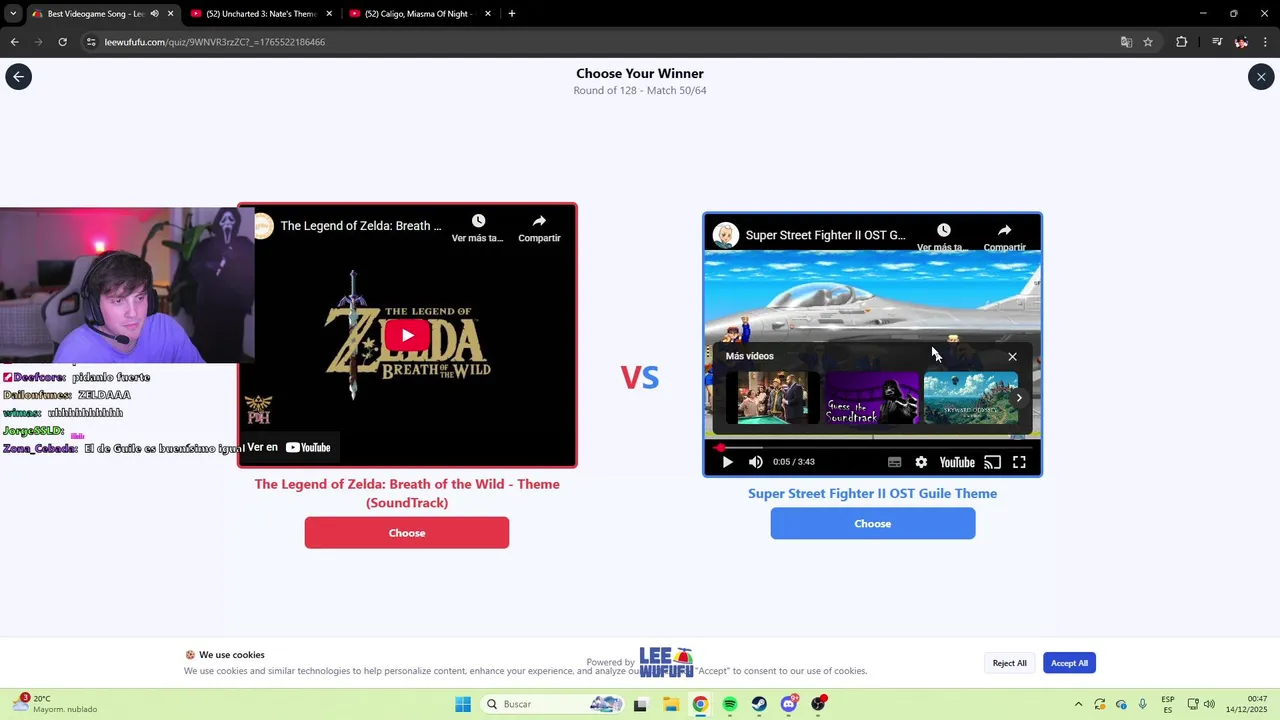Open the media controls icon in toolbar
The image size is (1280, 720).
pyautogui.click(x=1217, y=42)
